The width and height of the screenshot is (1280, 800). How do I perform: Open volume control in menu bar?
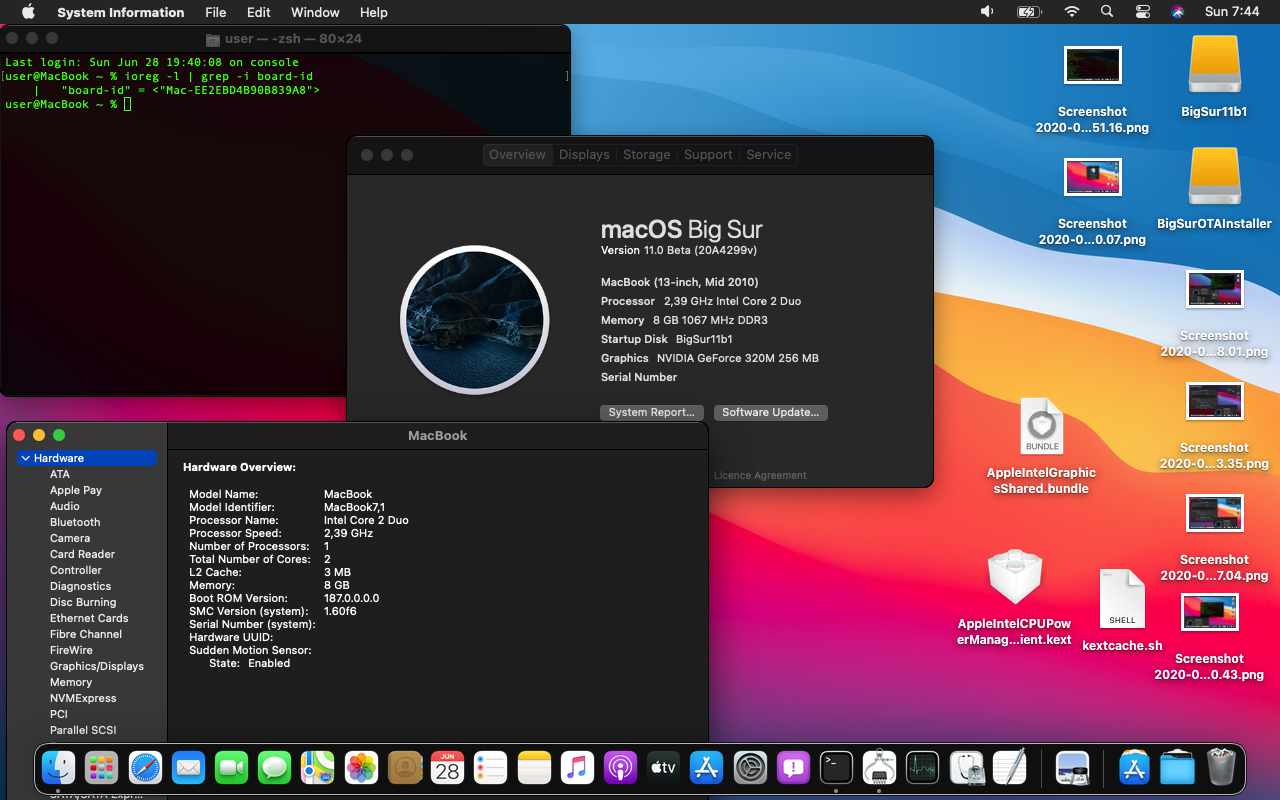[x=987, y=12]
